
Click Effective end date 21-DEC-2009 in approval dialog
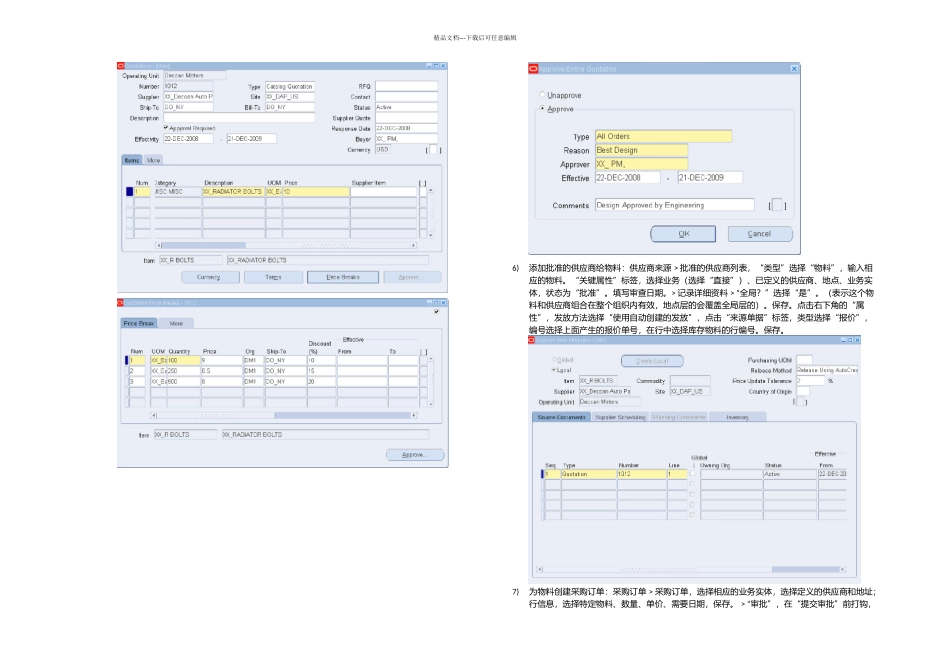click(709, 178)
